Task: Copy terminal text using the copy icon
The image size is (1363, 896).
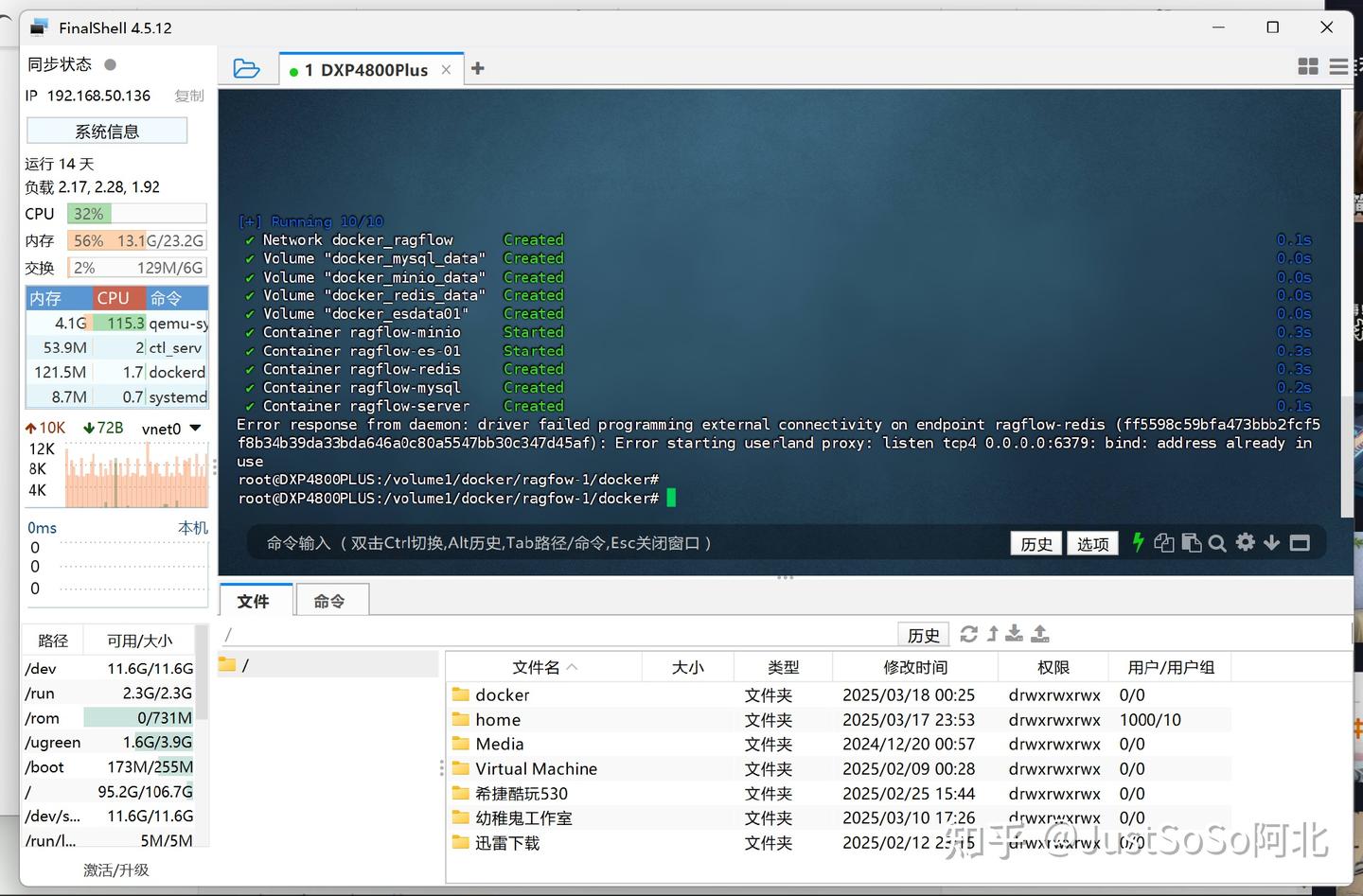Action: point(1163,543)
